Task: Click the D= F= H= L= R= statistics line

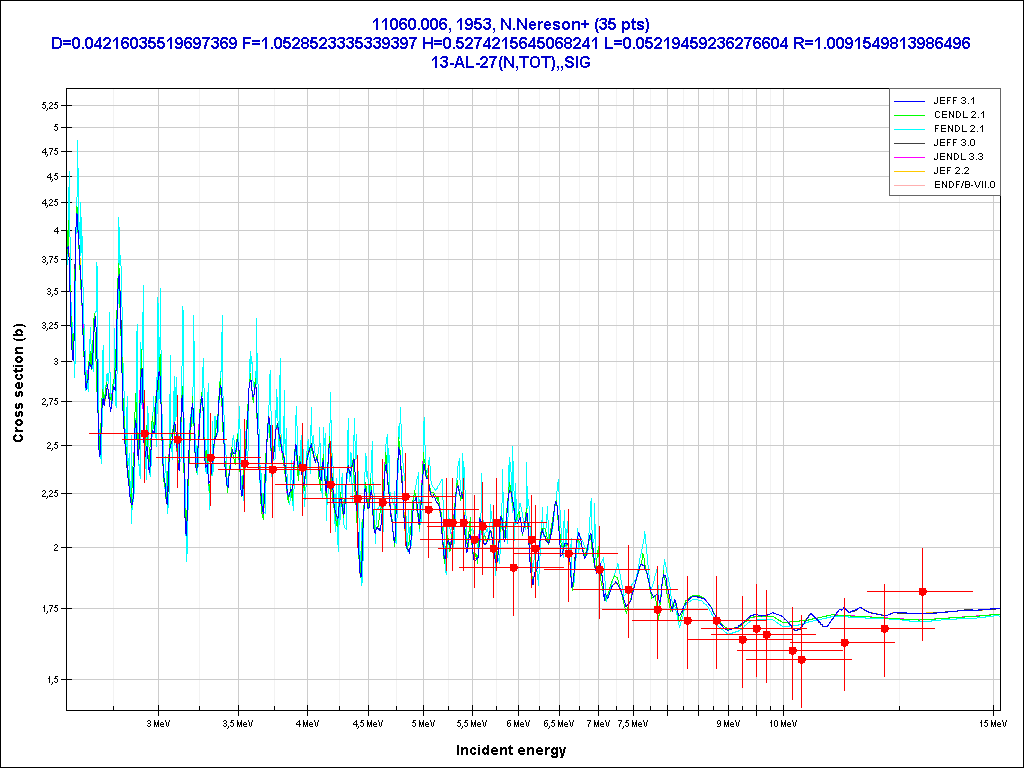Action: click(x=511, y=43)
